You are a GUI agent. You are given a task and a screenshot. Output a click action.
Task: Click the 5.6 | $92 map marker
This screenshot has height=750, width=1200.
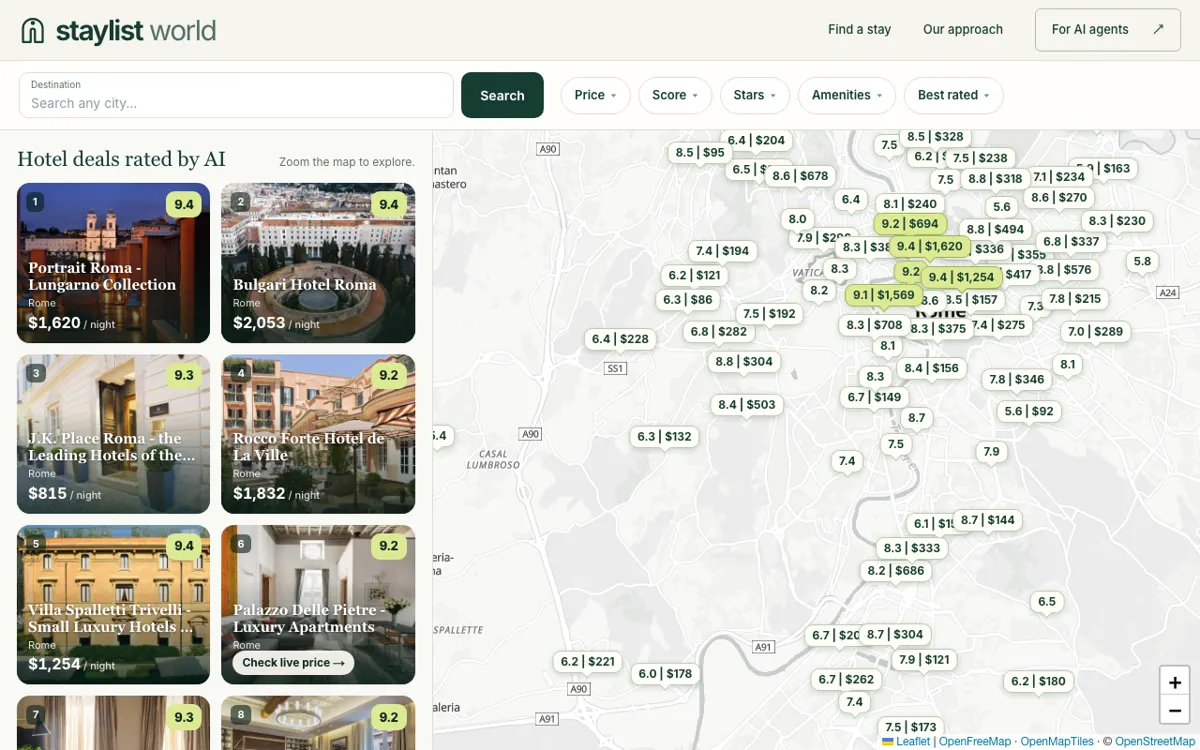click(x=1029, y=411)
